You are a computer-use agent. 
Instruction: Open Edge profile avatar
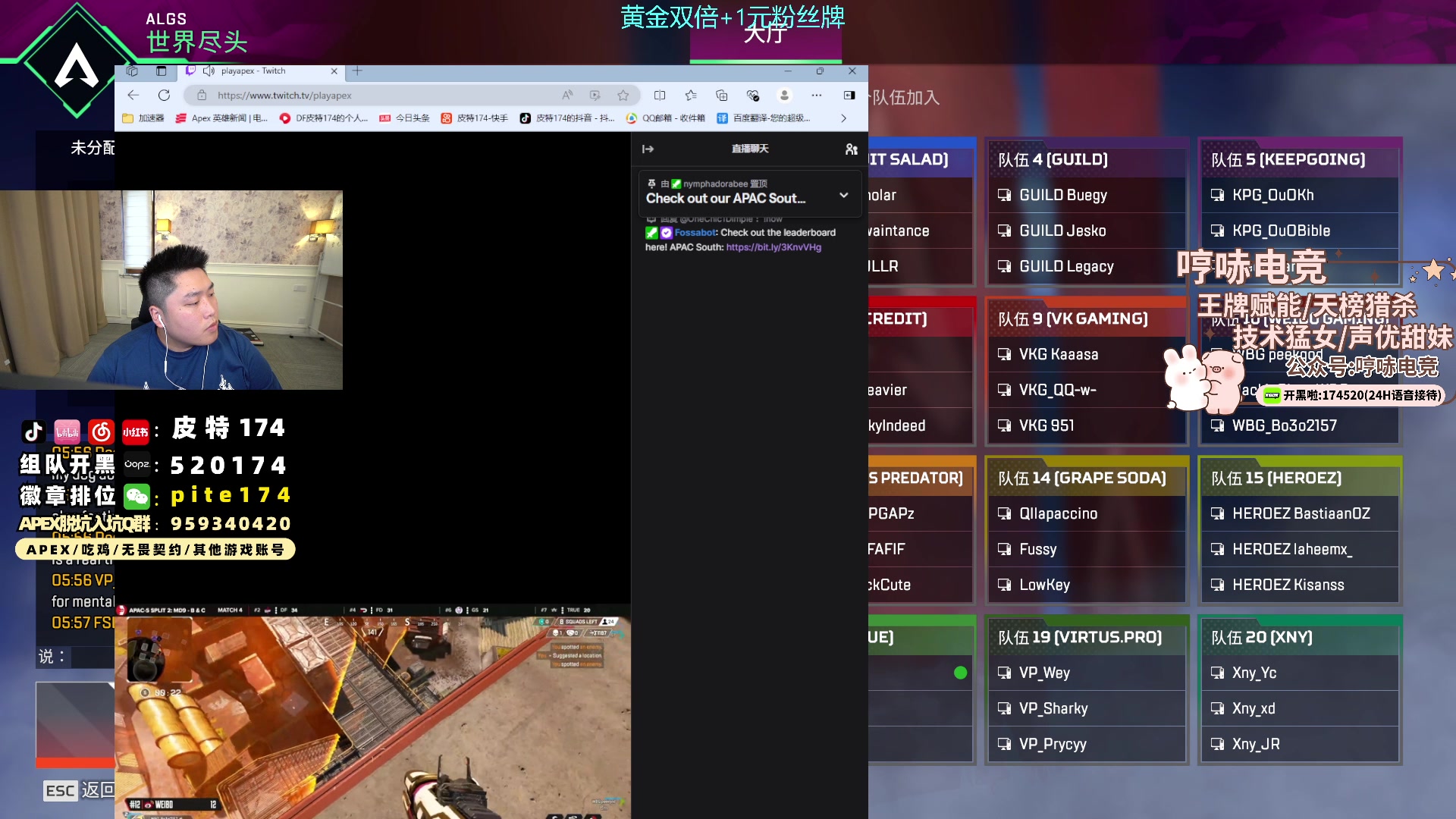784,95
